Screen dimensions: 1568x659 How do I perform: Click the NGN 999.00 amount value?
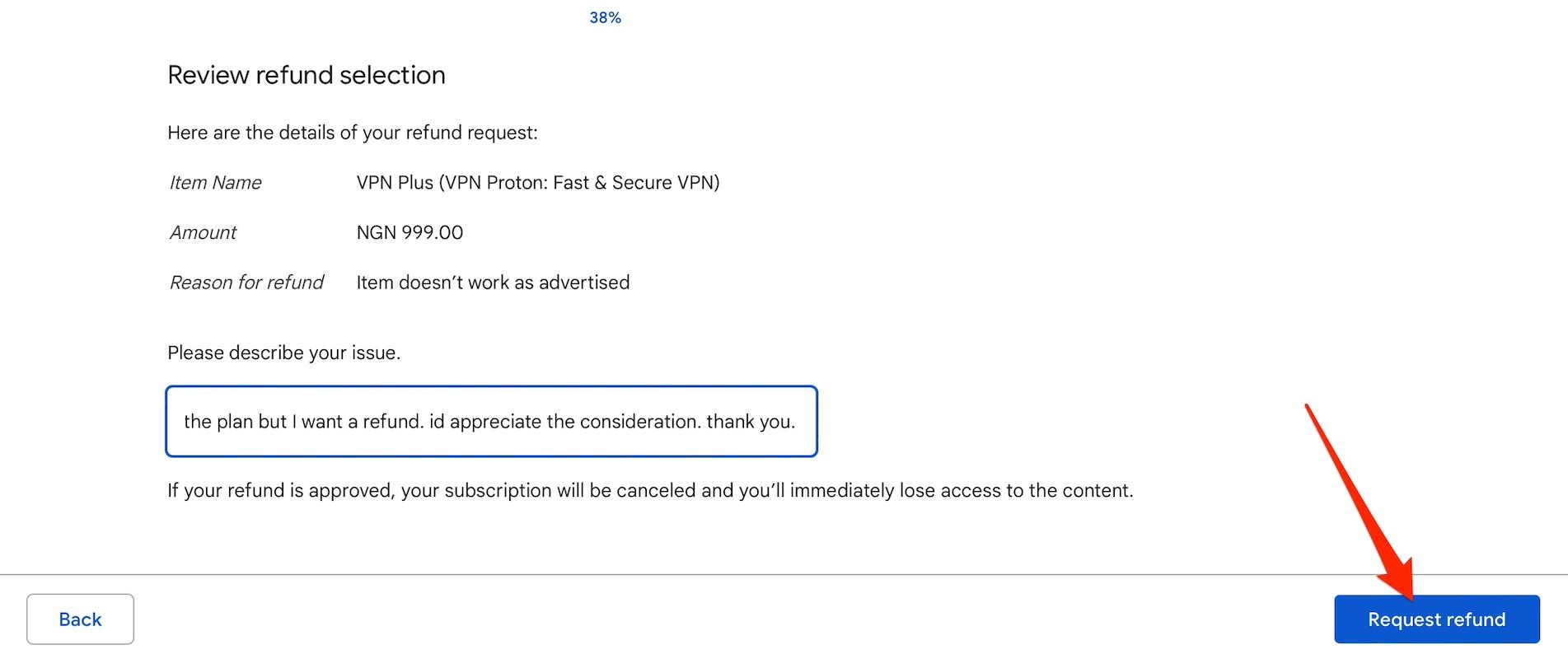tap(410, 232)
